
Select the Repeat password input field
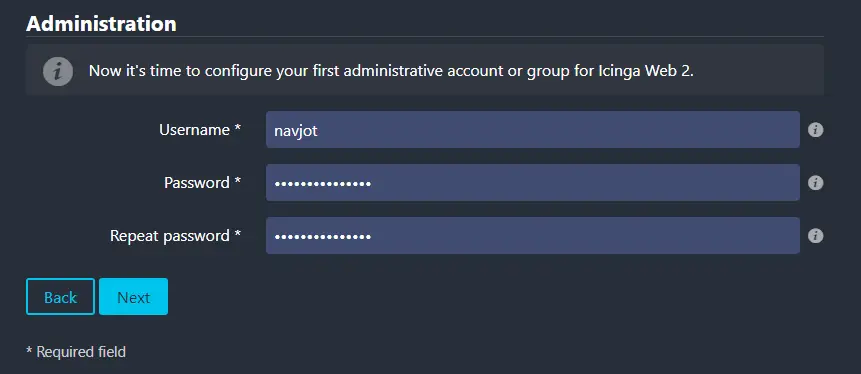[x=533, y=236]
